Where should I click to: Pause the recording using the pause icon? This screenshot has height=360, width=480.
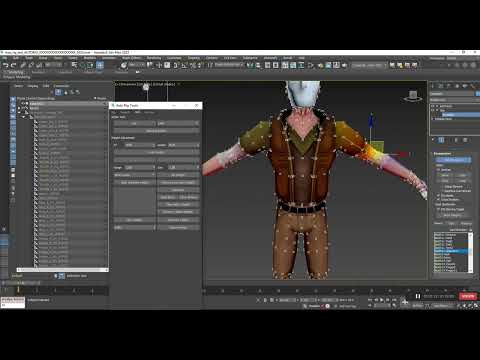point(418,296)
